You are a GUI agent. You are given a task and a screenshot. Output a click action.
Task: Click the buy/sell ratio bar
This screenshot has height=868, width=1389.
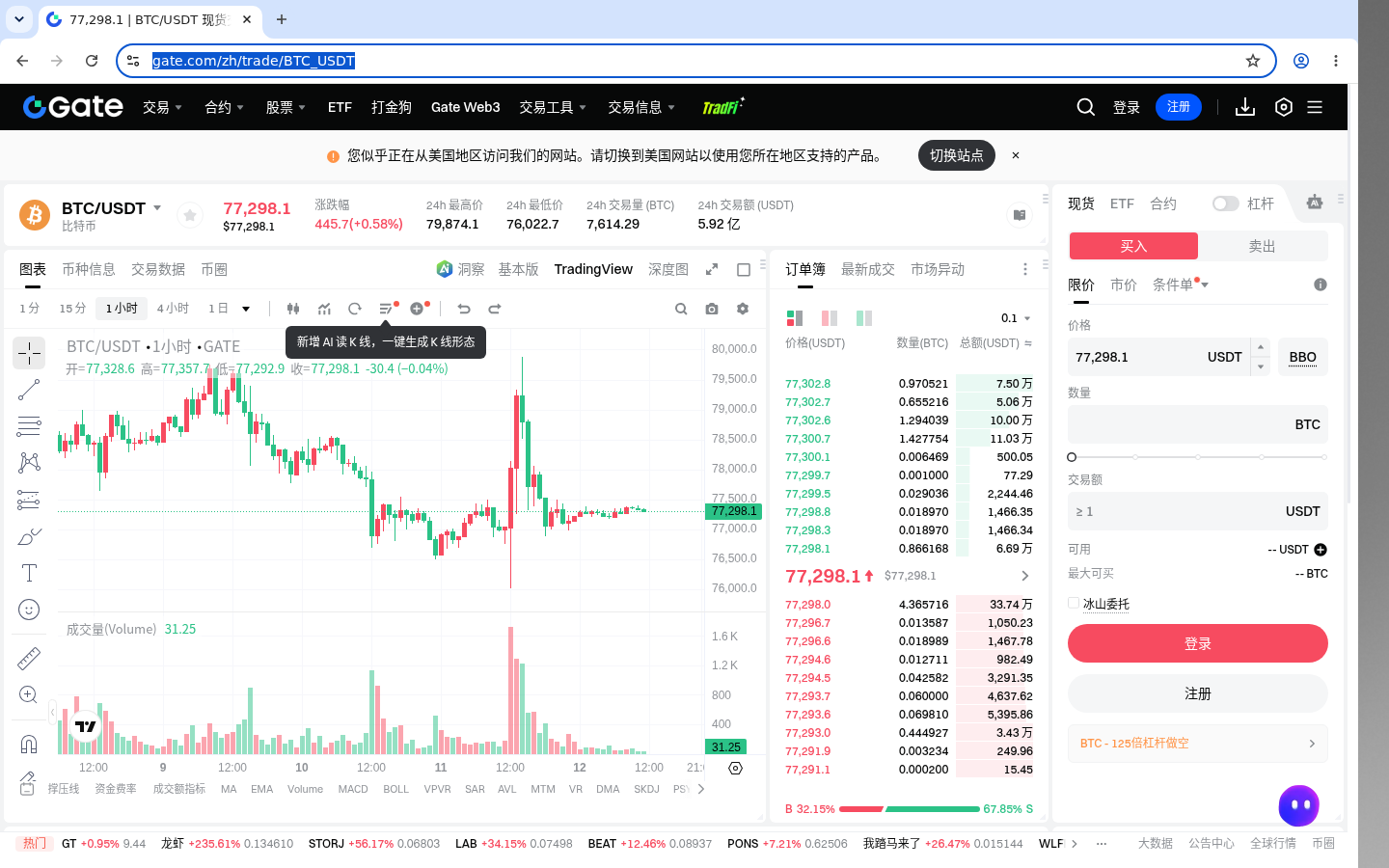[x=910, y=809]
